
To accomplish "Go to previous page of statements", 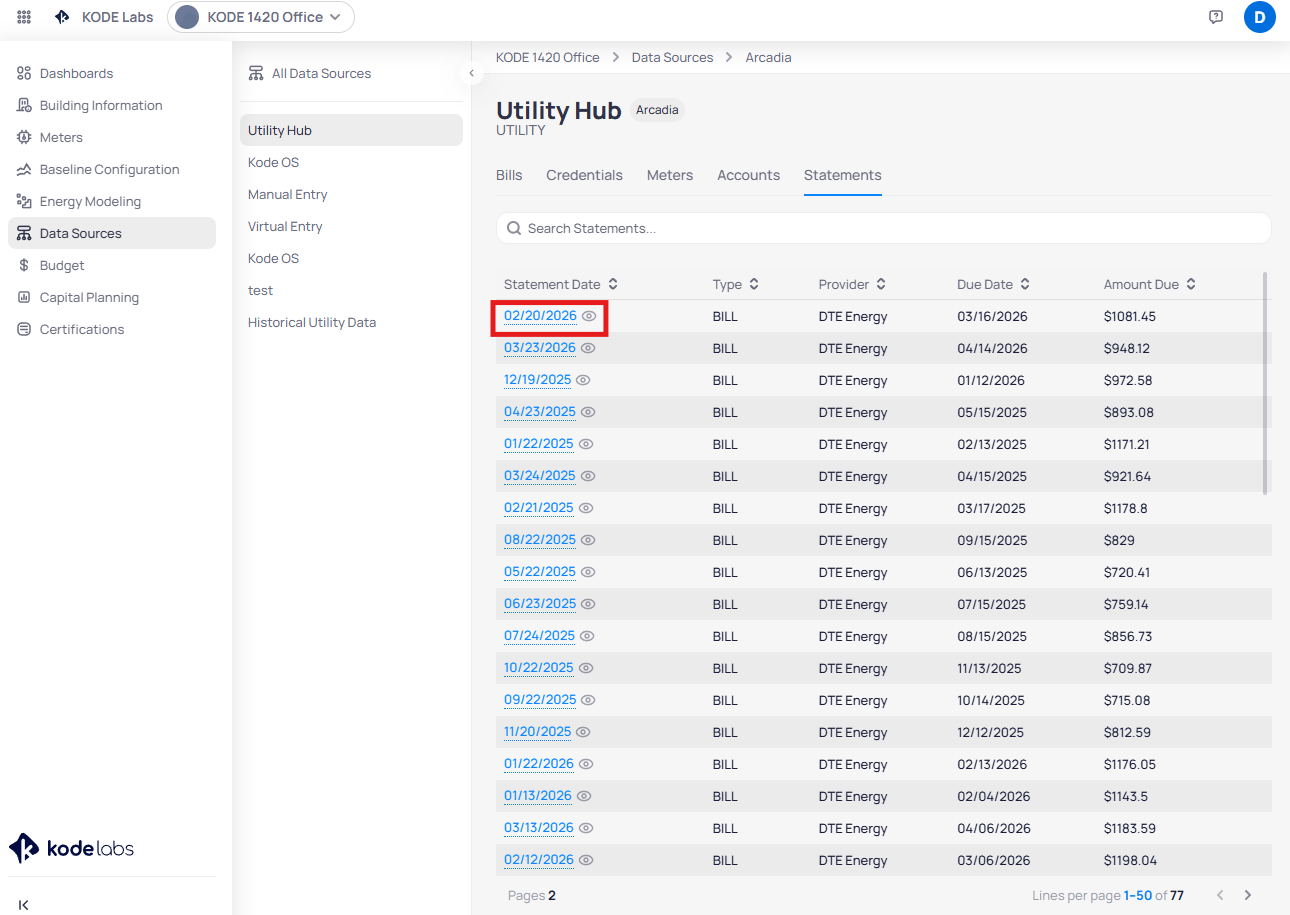I will [1220, 895].
